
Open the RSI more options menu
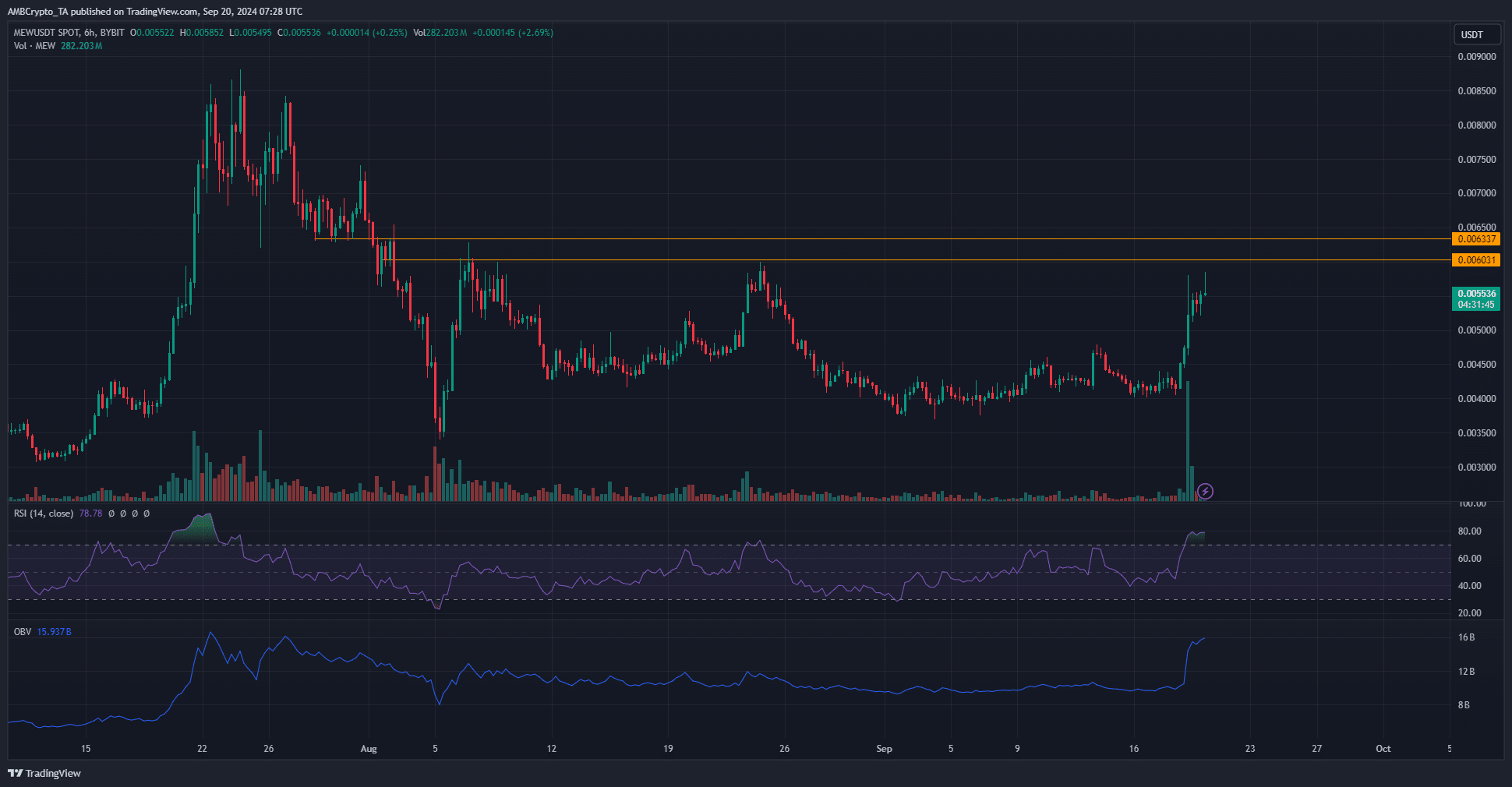(147, 513)
